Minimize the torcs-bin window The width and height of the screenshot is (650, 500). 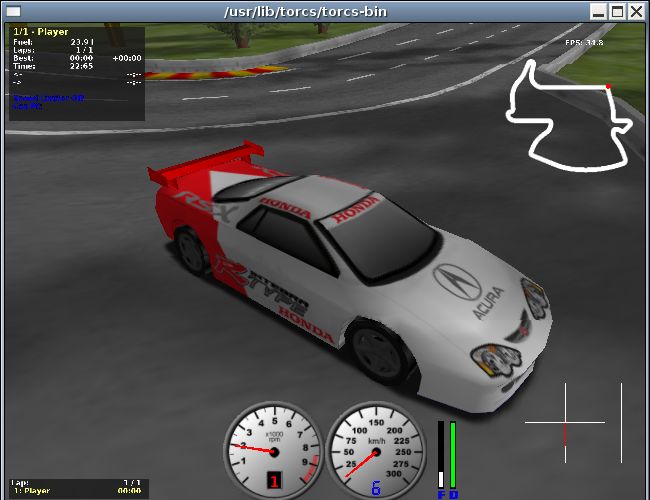click(598, 12)
